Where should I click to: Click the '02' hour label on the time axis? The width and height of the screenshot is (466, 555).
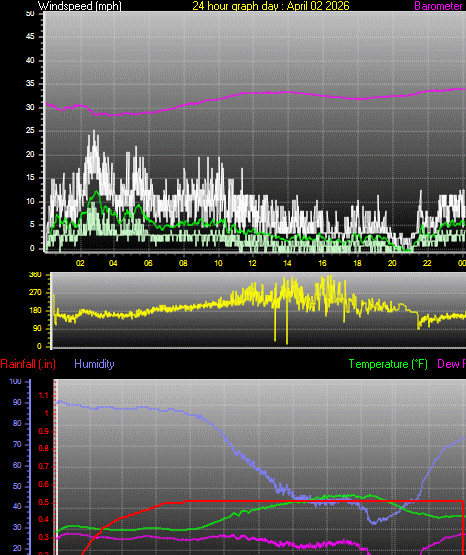[80, 263]
